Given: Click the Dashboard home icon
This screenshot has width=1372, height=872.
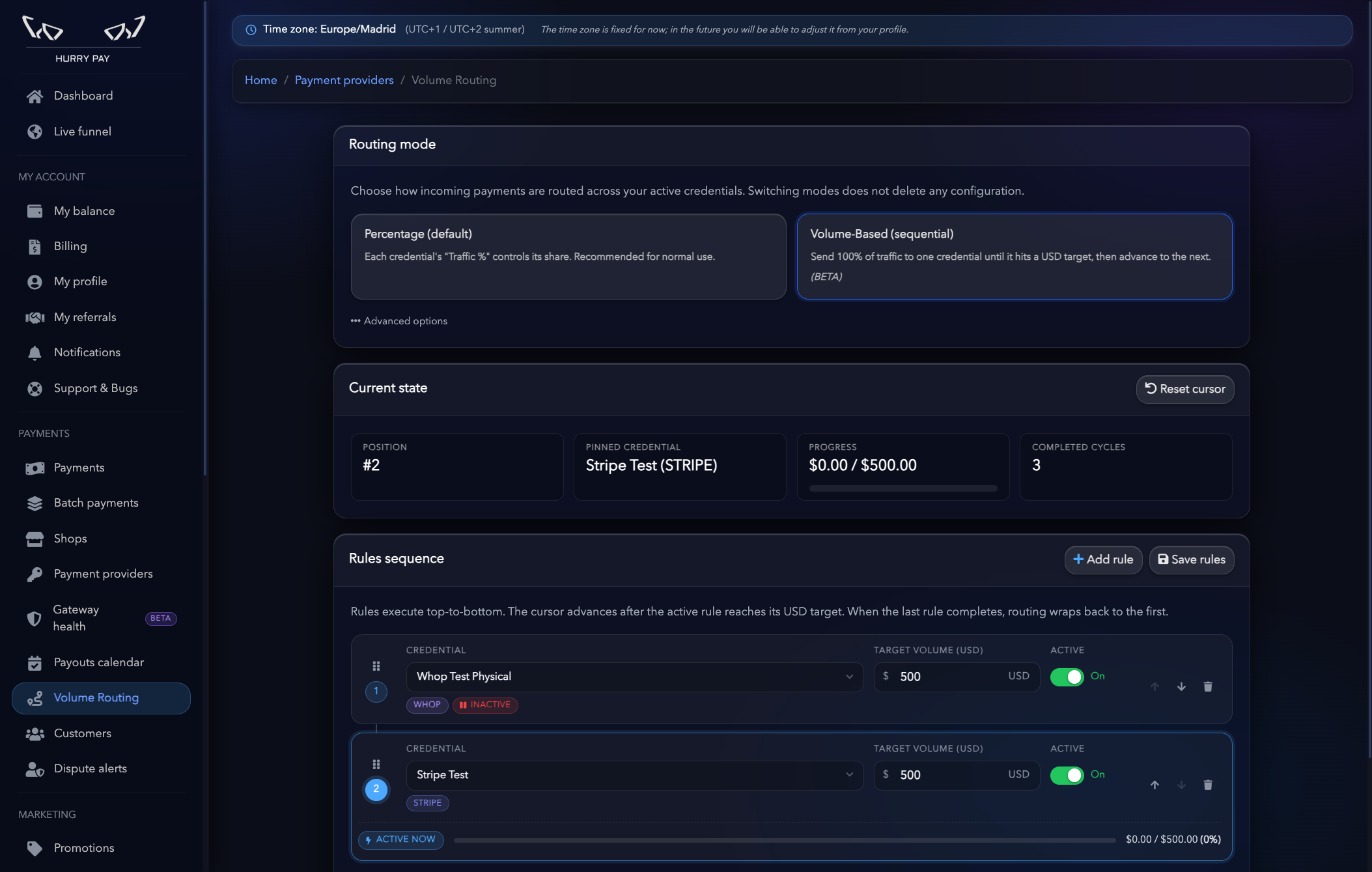Looking at the screenshot, I should (35, 96).
